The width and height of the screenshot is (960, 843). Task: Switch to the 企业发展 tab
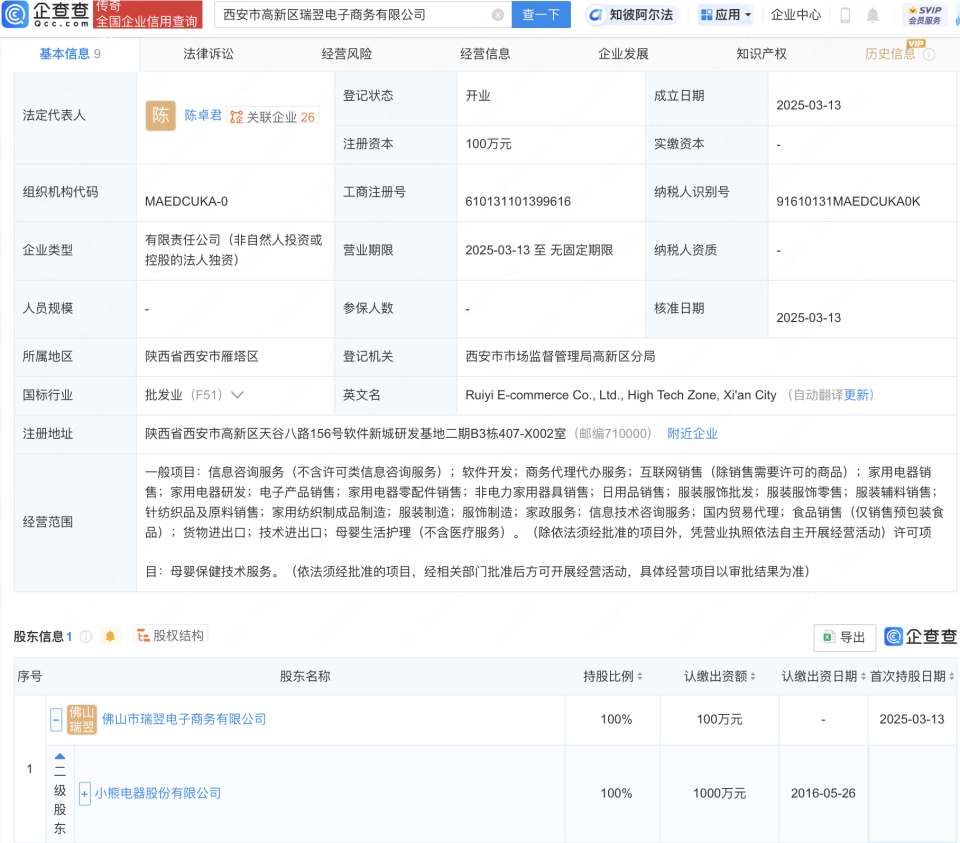(x=623, y=54)
